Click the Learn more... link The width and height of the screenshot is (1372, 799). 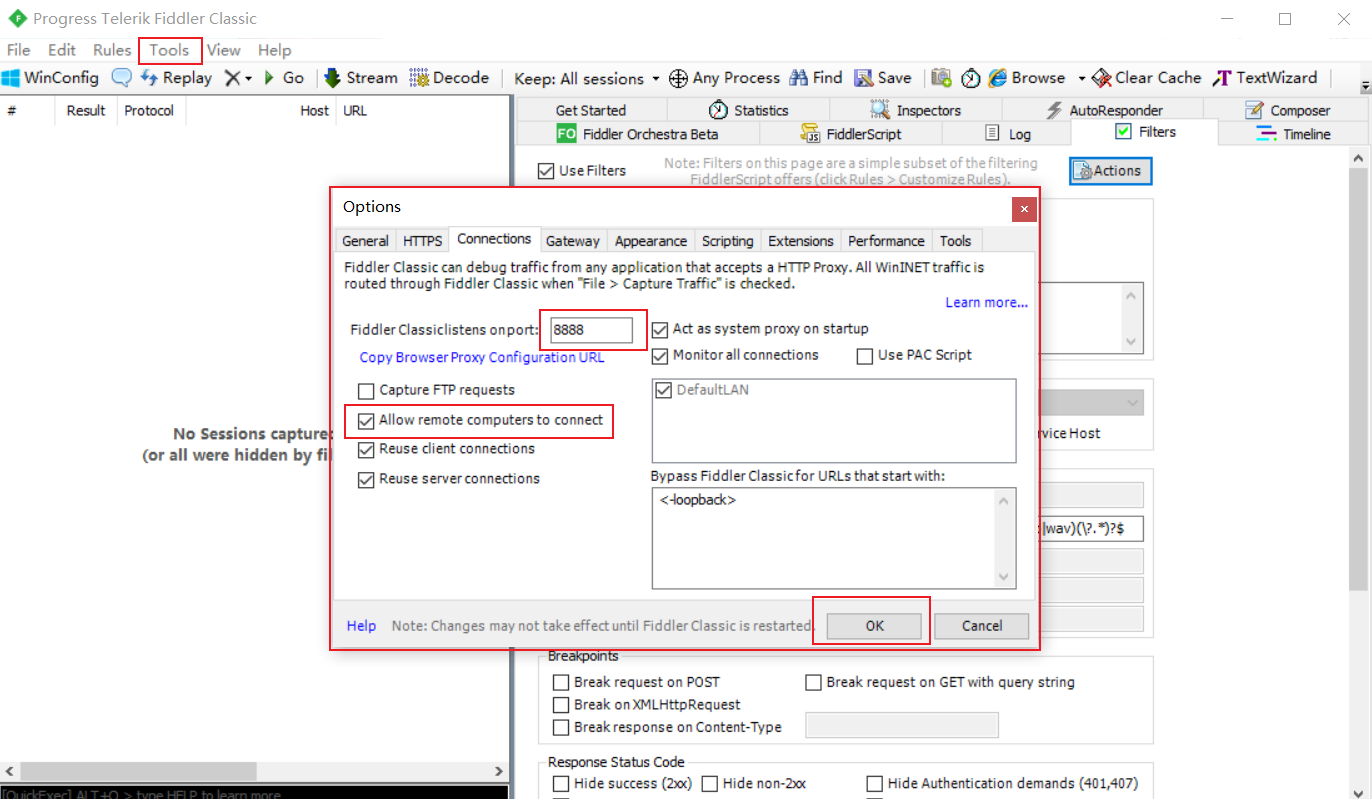pos(987,303)
